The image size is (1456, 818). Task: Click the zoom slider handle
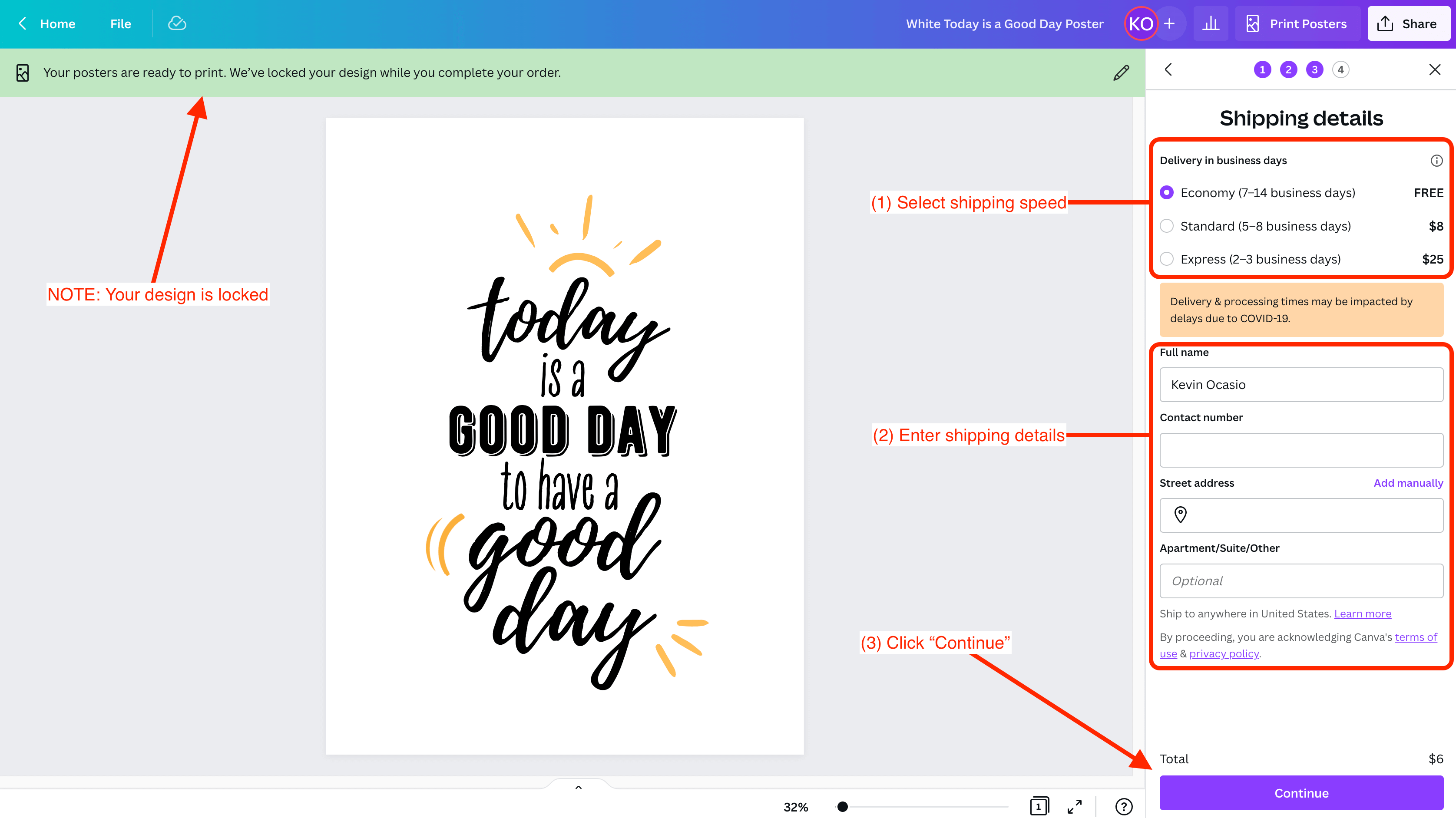click(842, 807)
